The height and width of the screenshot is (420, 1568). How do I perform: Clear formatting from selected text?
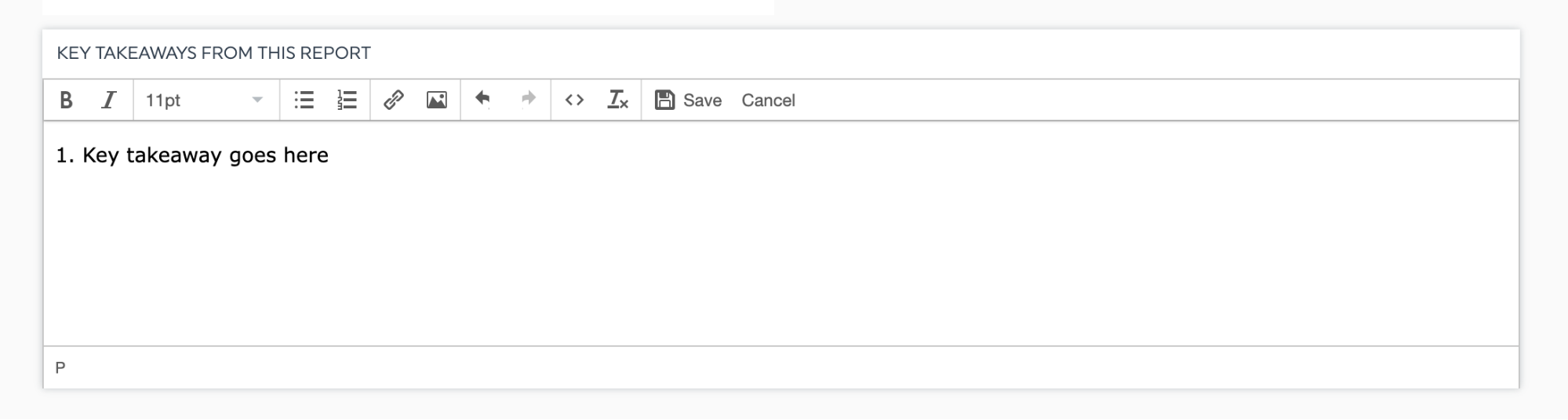(618, 100)
